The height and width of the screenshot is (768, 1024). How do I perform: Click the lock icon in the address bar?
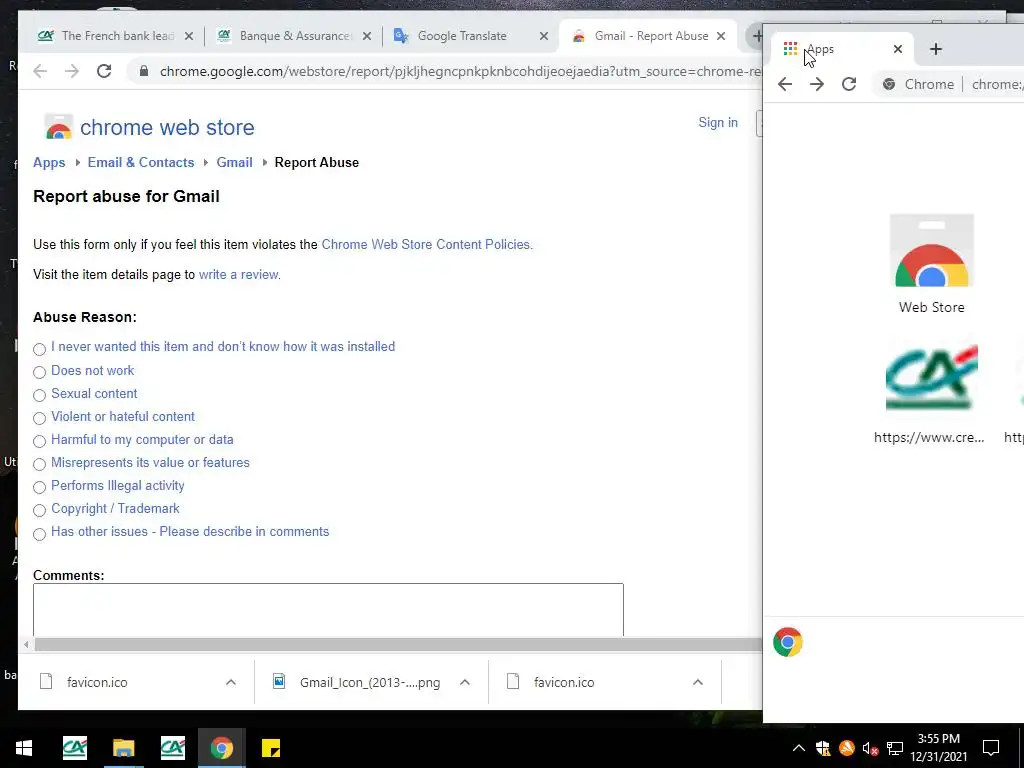[144, 71]
